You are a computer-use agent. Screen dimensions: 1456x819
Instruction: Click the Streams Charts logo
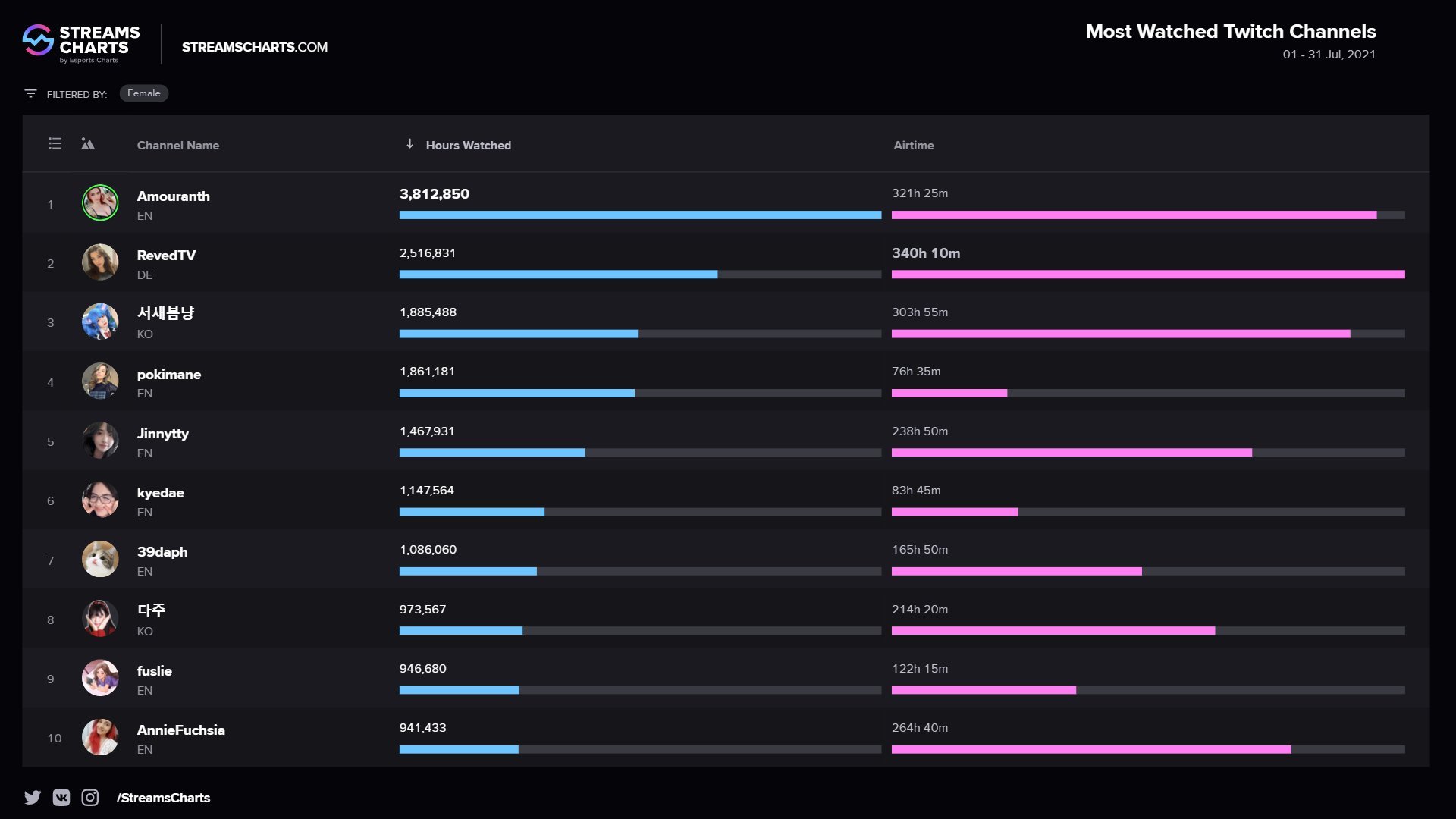[x=81, y=42]
